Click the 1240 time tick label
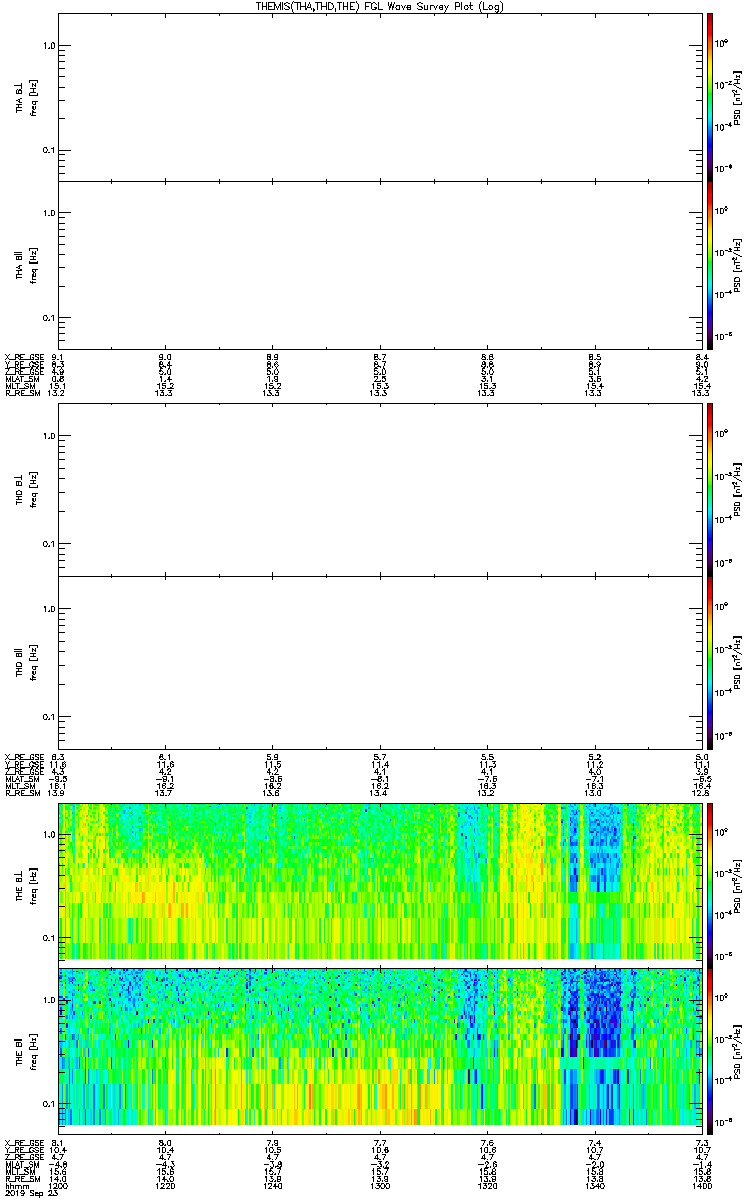The height and width of the screenshot is (1200, 750). (x=272, y=1186)
